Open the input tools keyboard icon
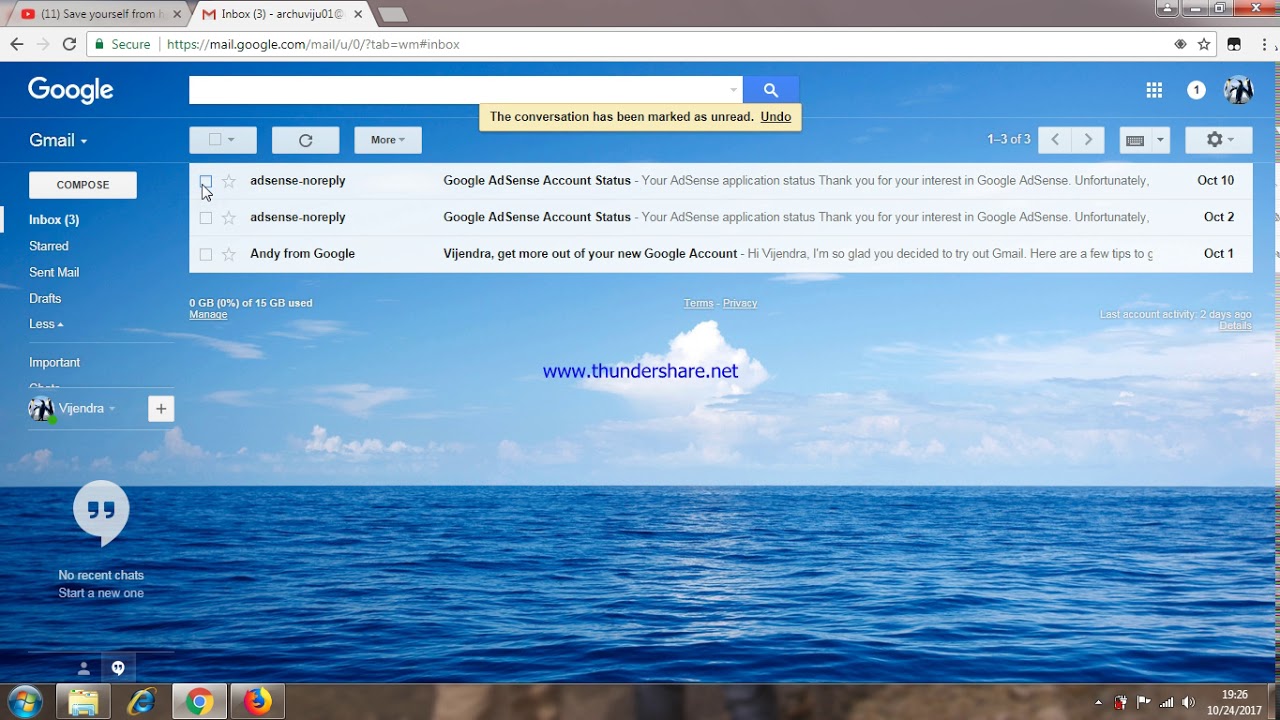The width and height of the screenshot is (1280, 720). click(x=1135, y=140)
